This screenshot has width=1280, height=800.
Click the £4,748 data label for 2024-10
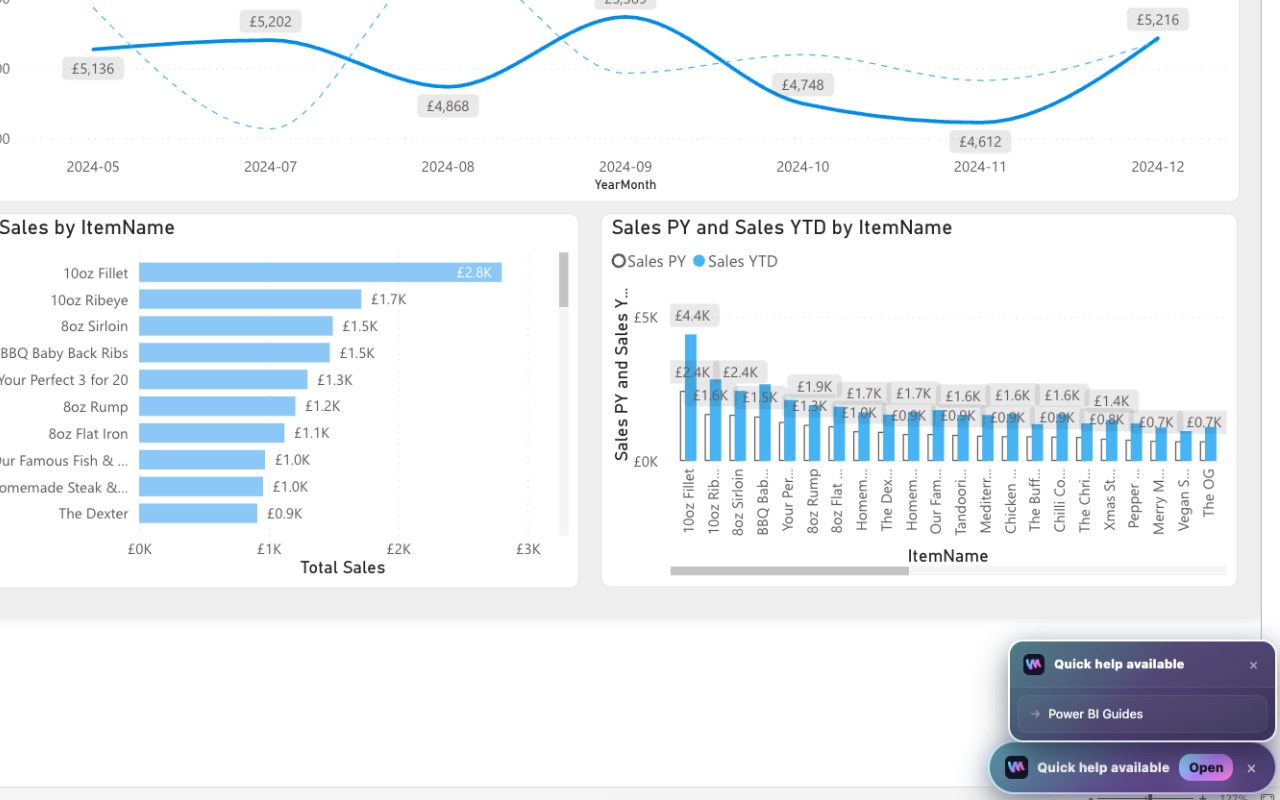[x=803, y=85]
